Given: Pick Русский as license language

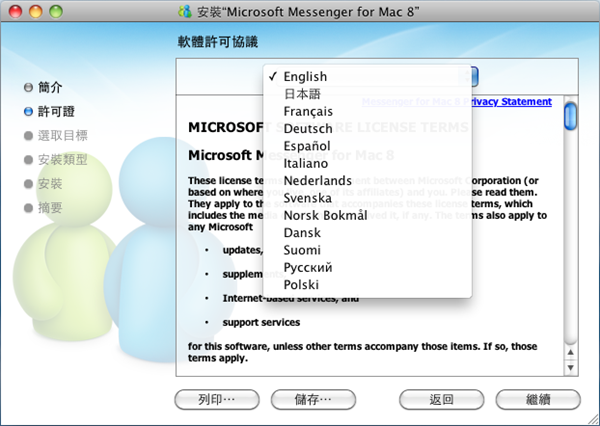Looking at the screenshot, I should click(x=367, y=267).
